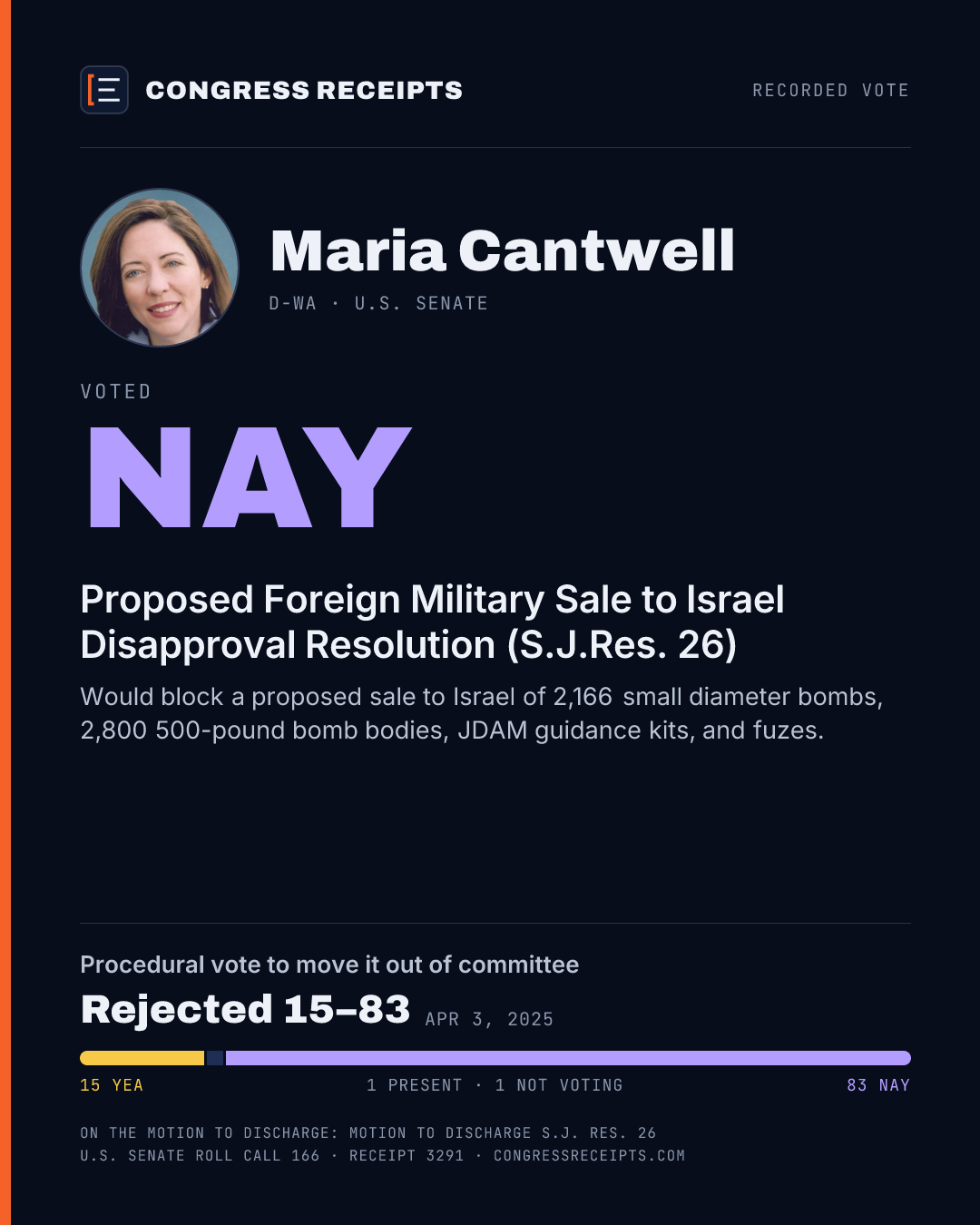The width and height of the screenshot is (980, 1225).
Task: Open the congressreceipts.com footer link
Action: point(589,1155)
